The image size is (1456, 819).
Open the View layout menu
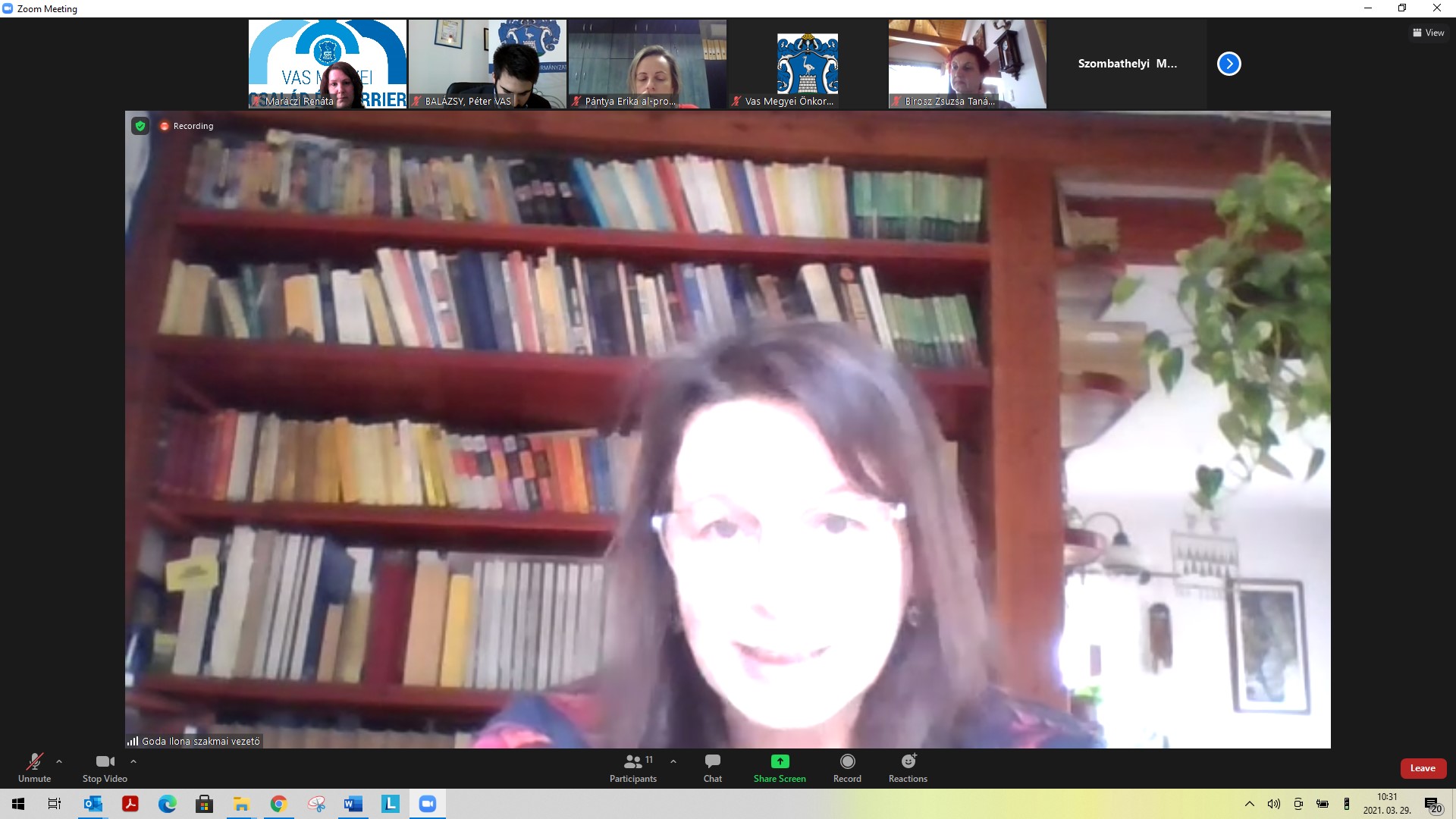(x=1428, y=33)
